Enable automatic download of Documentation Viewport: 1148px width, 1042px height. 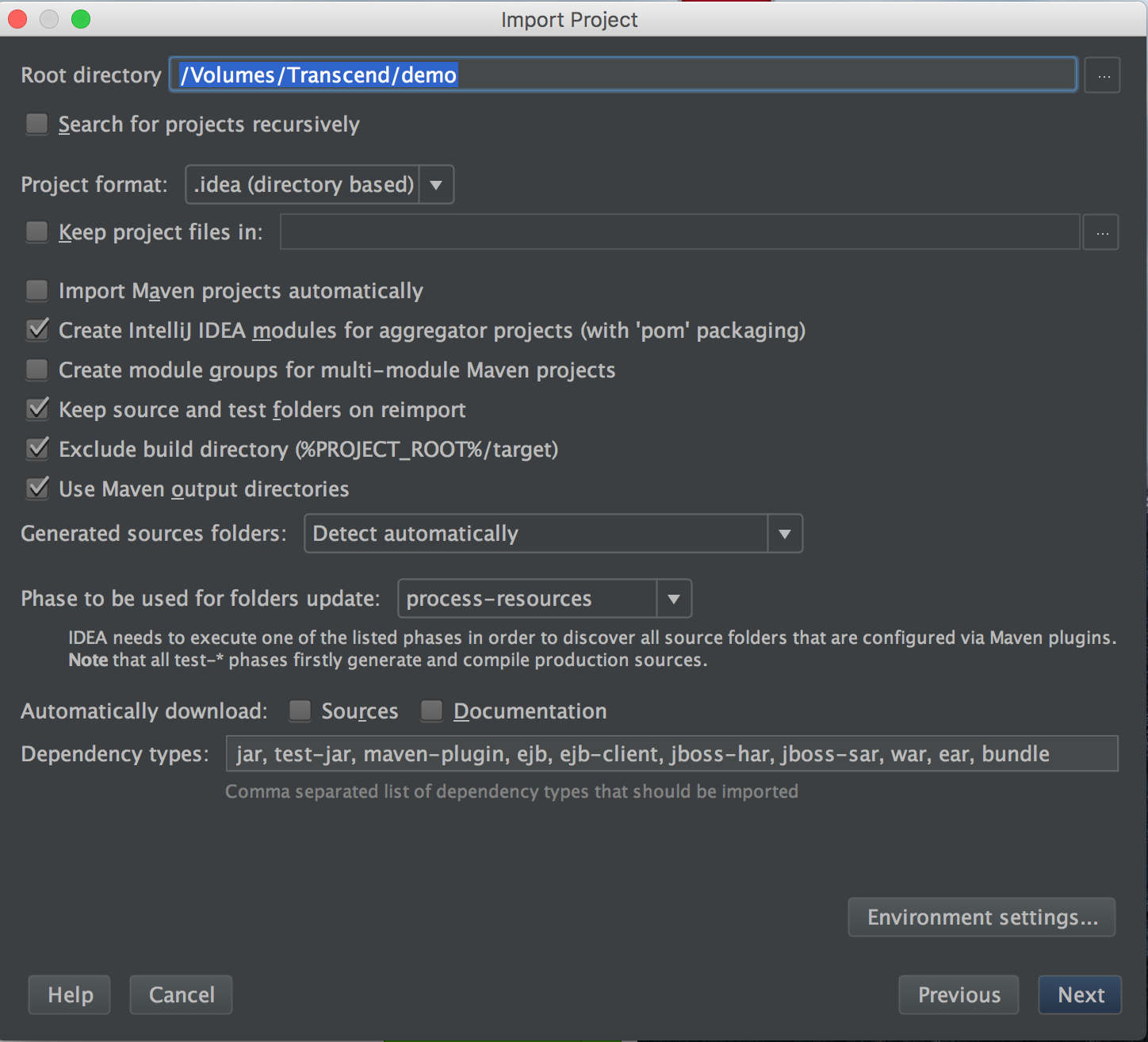432,711
